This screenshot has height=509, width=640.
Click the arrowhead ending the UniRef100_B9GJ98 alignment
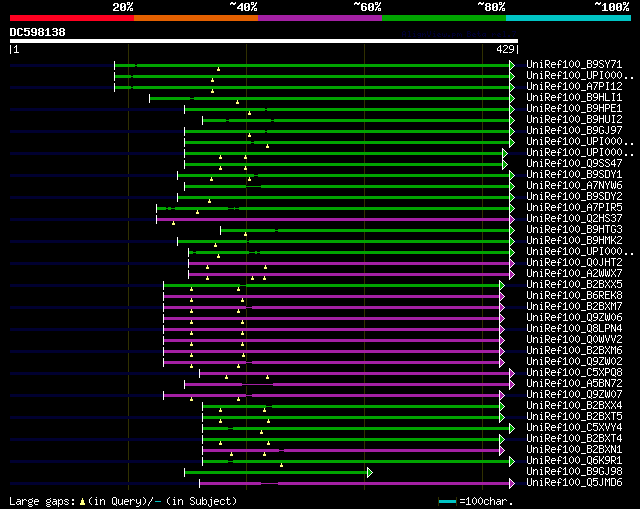tap(370, 473)
